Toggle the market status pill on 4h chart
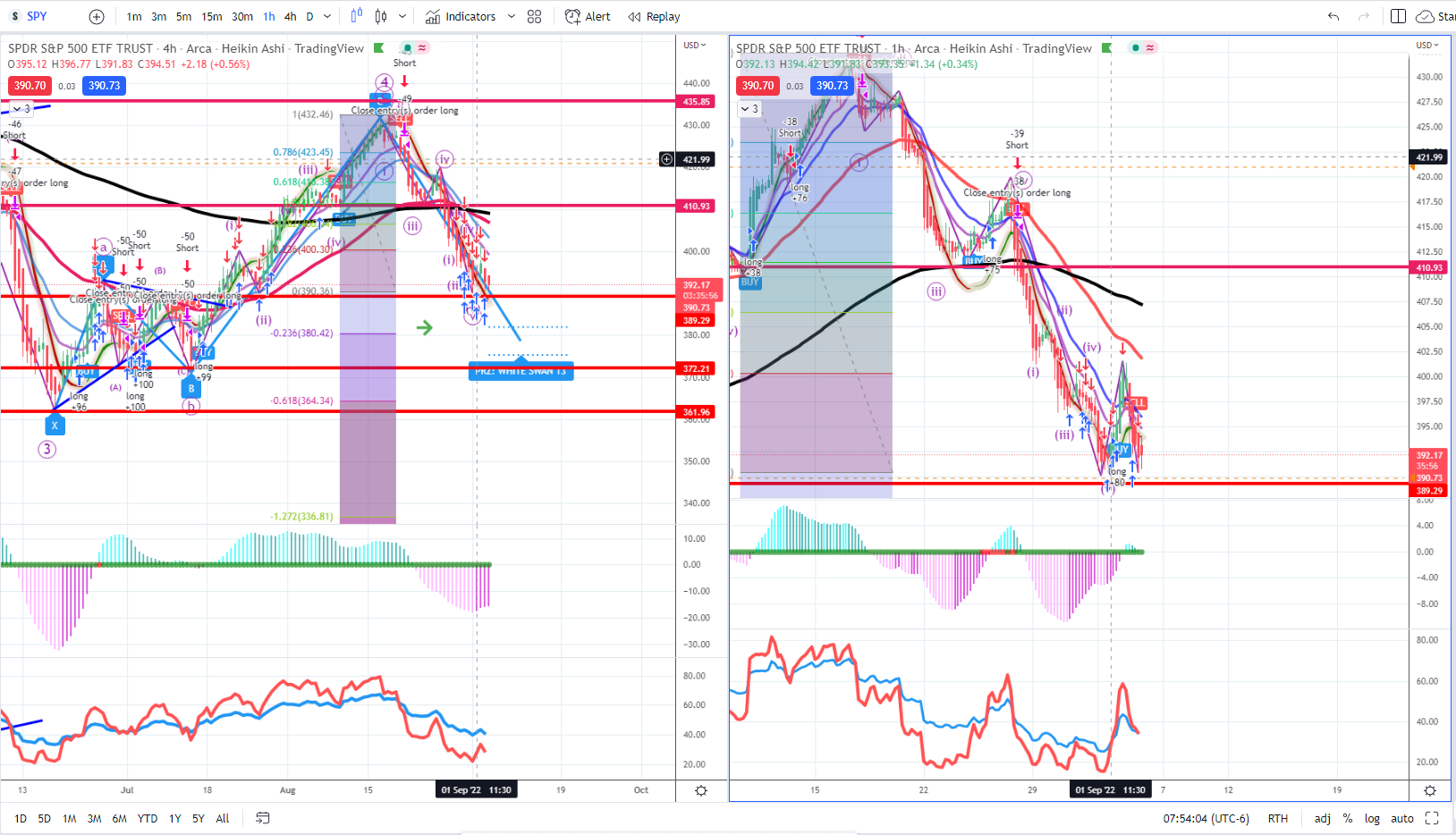 pyautogui.click(x=415, y=47)
